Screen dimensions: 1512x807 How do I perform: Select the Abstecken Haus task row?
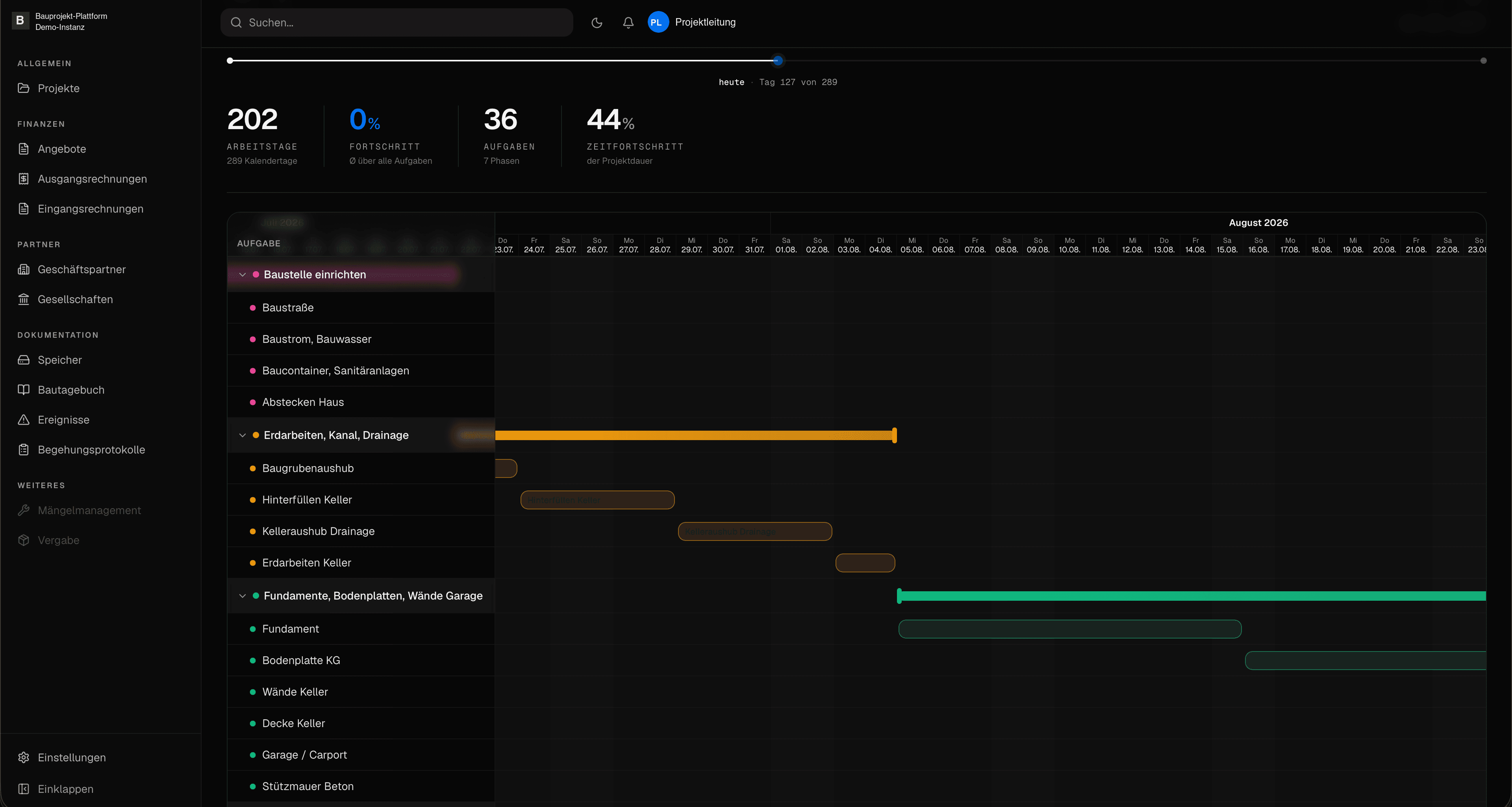pos(361,402)
